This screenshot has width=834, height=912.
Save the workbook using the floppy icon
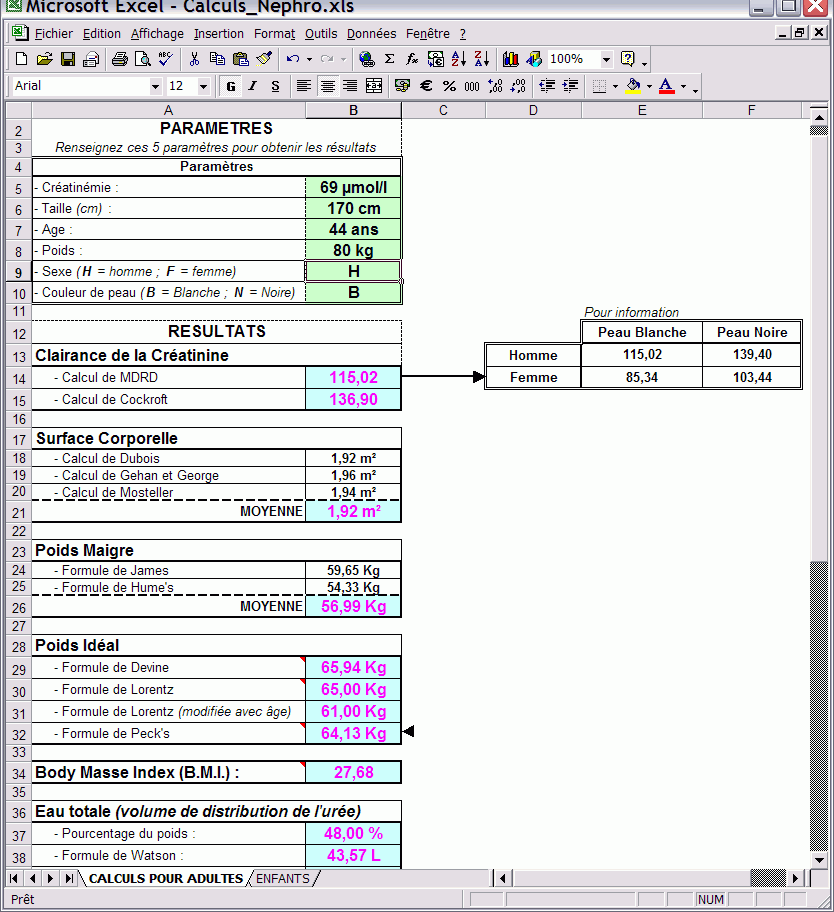pos(68,59)
